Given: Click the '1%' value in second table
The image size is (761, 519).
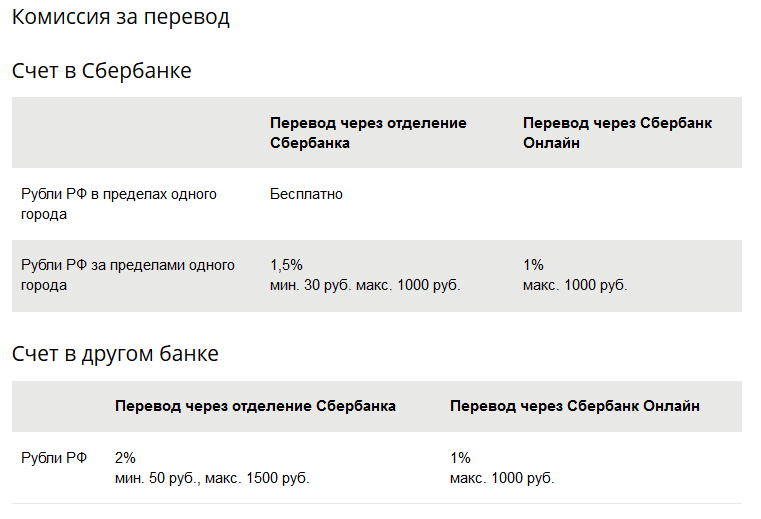Looking at the screenshot, I should coord(460,458).
